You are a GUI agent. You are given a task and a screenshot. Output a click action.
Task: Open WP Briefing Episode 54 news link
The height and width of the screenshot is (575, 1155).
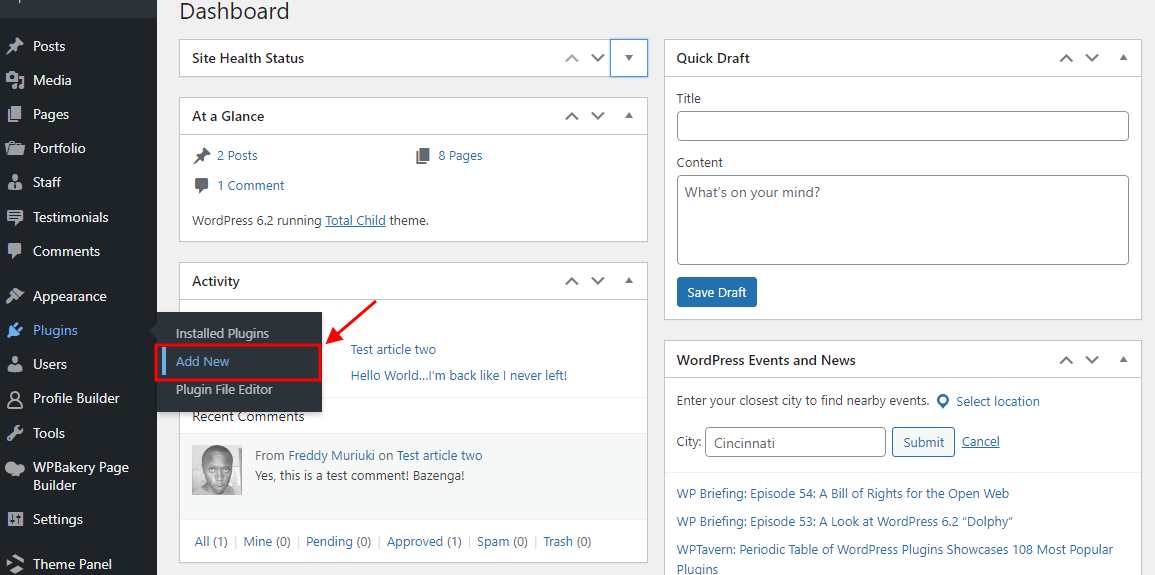(843, 494)
